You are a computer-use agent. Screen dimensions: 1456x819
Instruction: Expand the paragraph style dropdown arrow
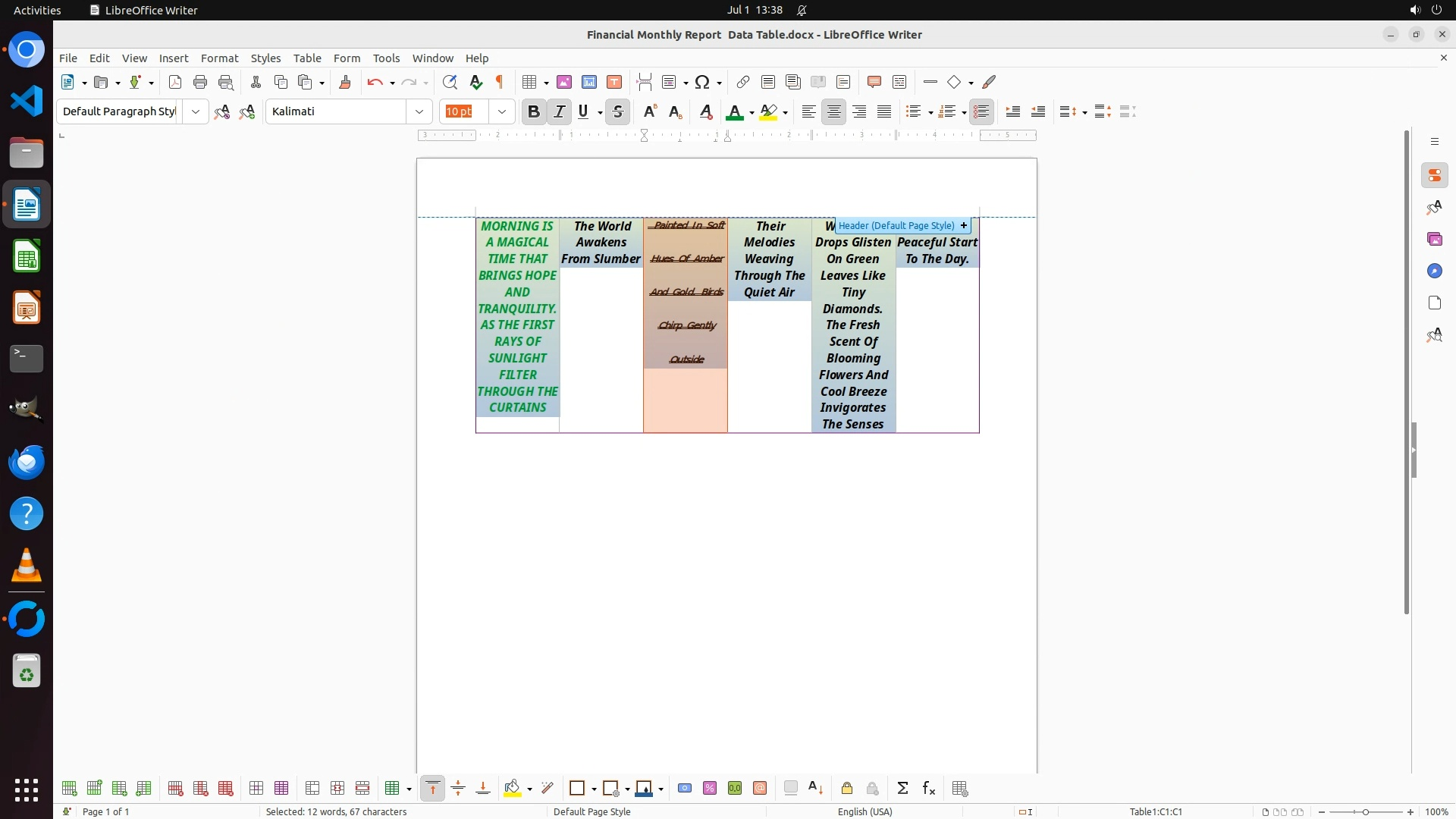click(x=196, y=111)
